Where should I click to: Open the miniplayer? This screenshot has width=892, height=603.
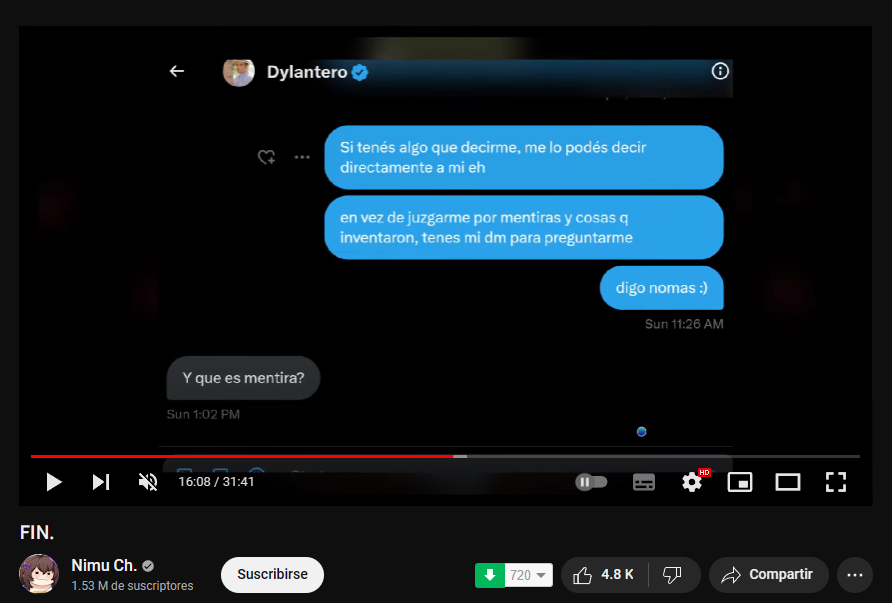pyautogui.click(x=740, y=482)
